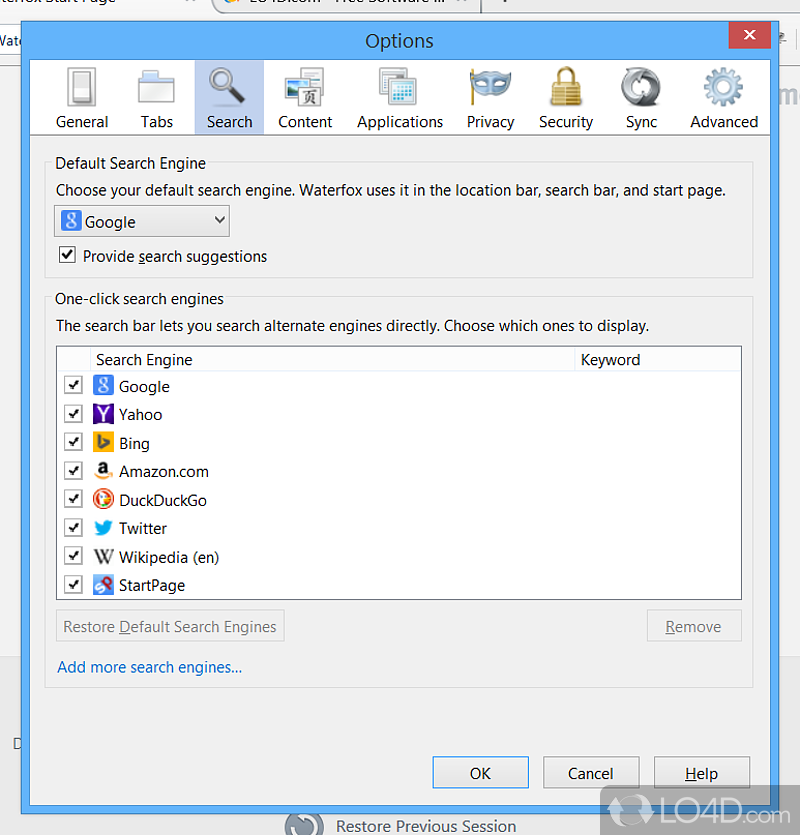This screenshot has height=835, width=800.
Task: Click the Amazon.com icon in engine list
Action: click(x=103, y=471)
